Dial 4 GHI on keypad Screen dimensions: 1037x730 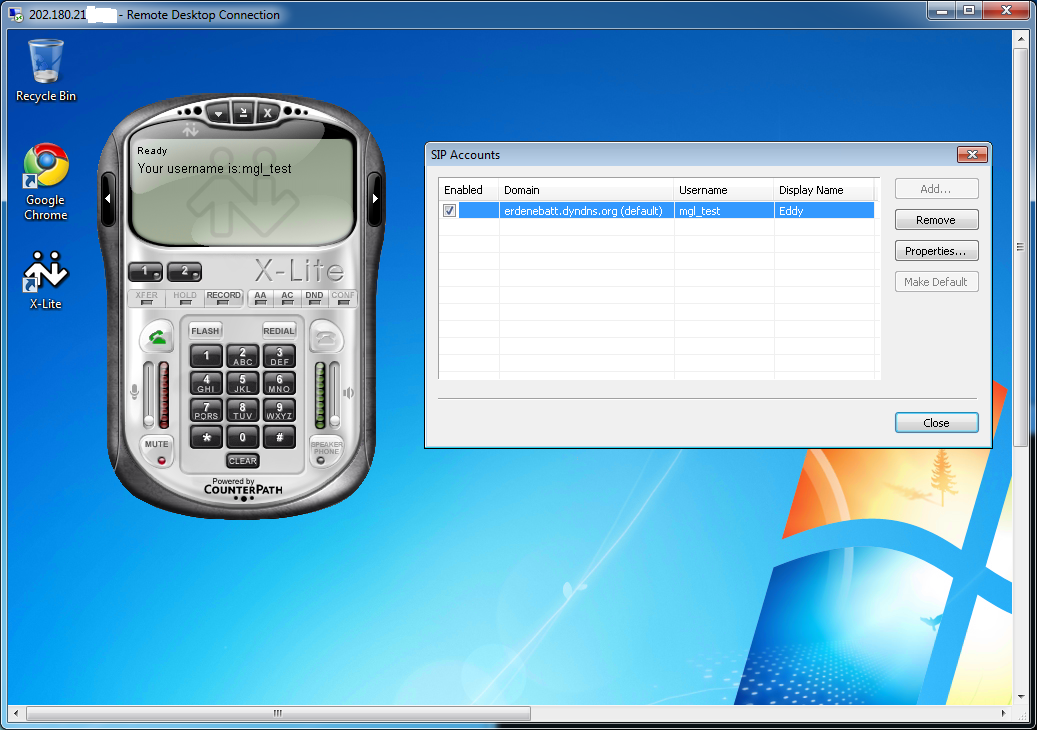tap(206, 384)
